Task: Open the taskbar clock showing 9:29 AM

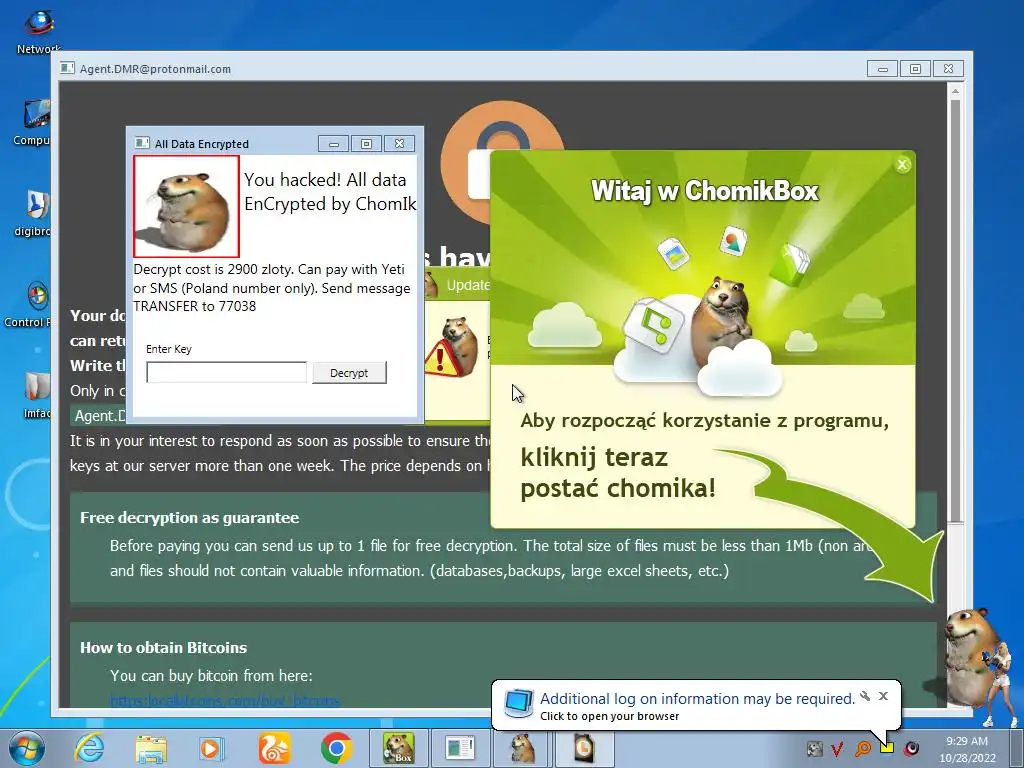Action: point(967,749)
